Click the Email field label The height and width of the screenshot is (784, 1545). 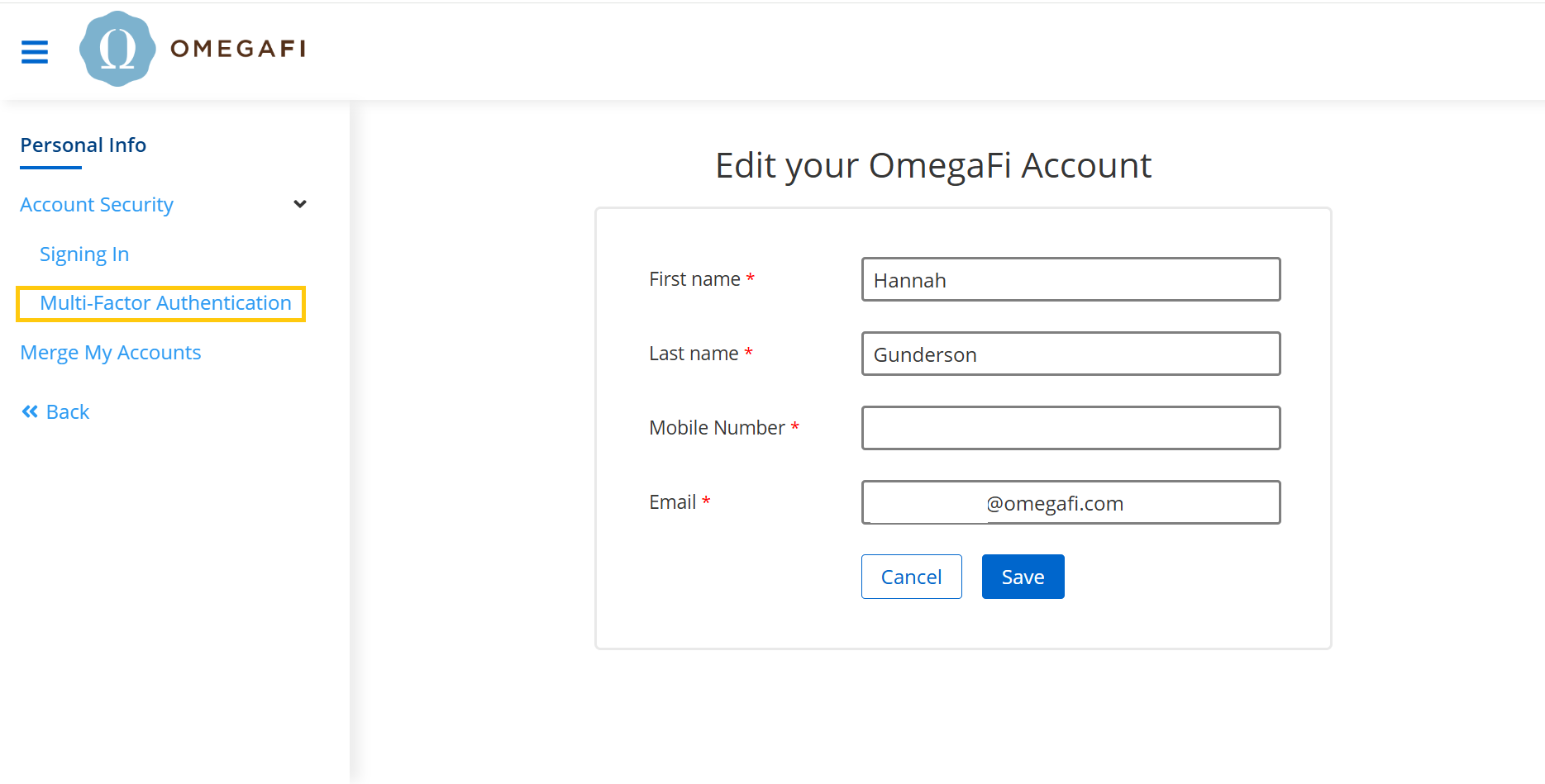click(672, 502)
